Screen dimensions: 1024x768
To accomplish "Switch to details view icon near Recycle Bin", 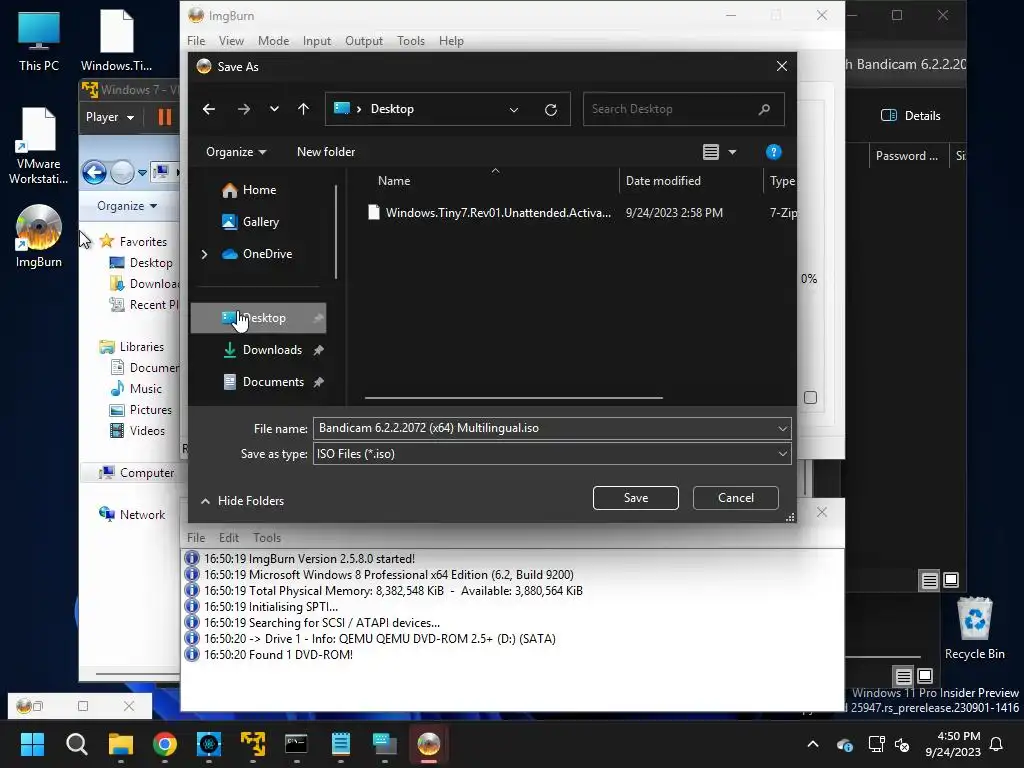I will [903, 676].
